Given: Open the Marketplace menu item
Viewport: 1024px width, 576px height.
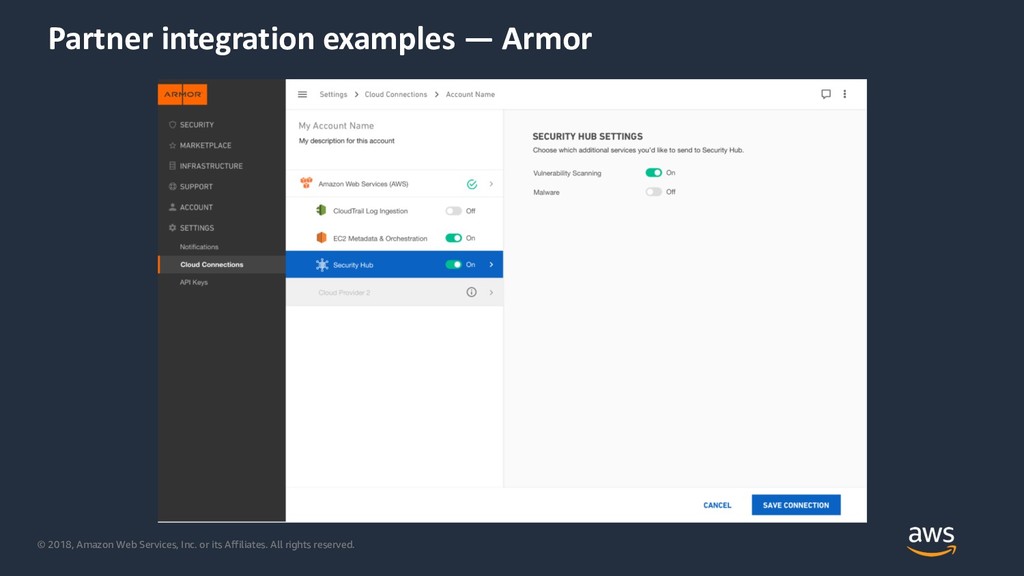Looking at the screenshot, I should coord(205,145).
